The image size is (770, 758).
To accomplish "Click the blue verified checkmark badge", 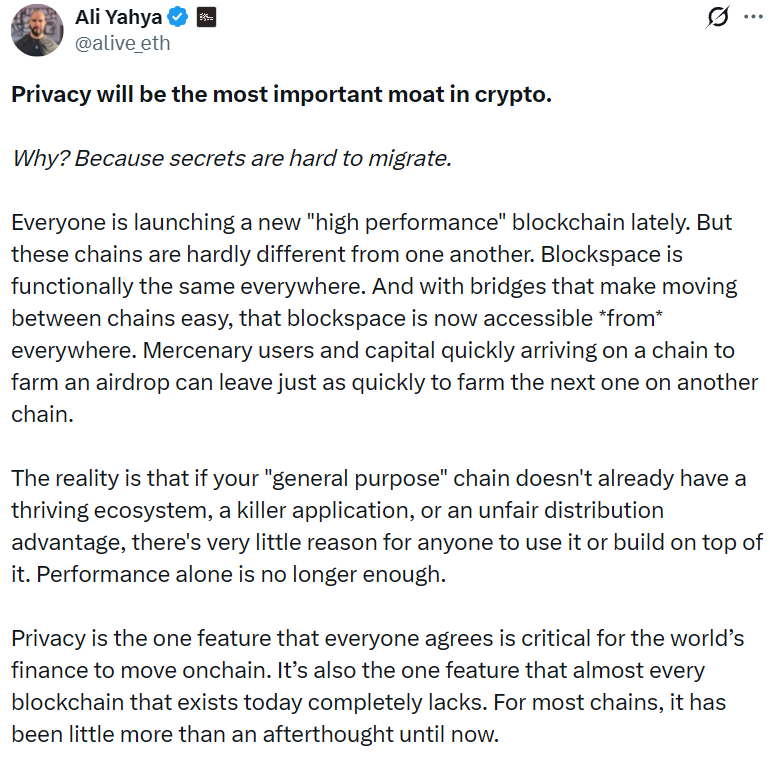I will tap(177, 18).
